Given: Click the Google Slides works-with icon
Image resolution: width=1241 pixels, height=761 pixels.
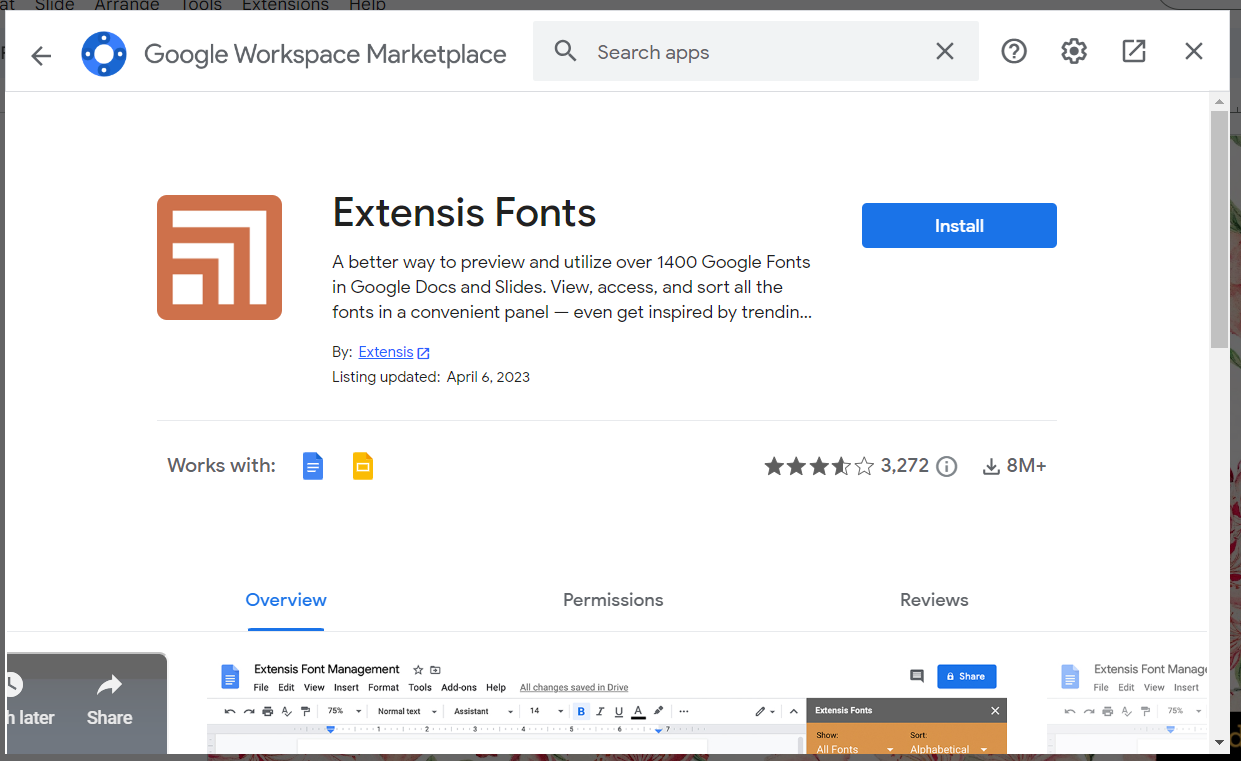Looking at the screenshot, I should coord(363,465).
